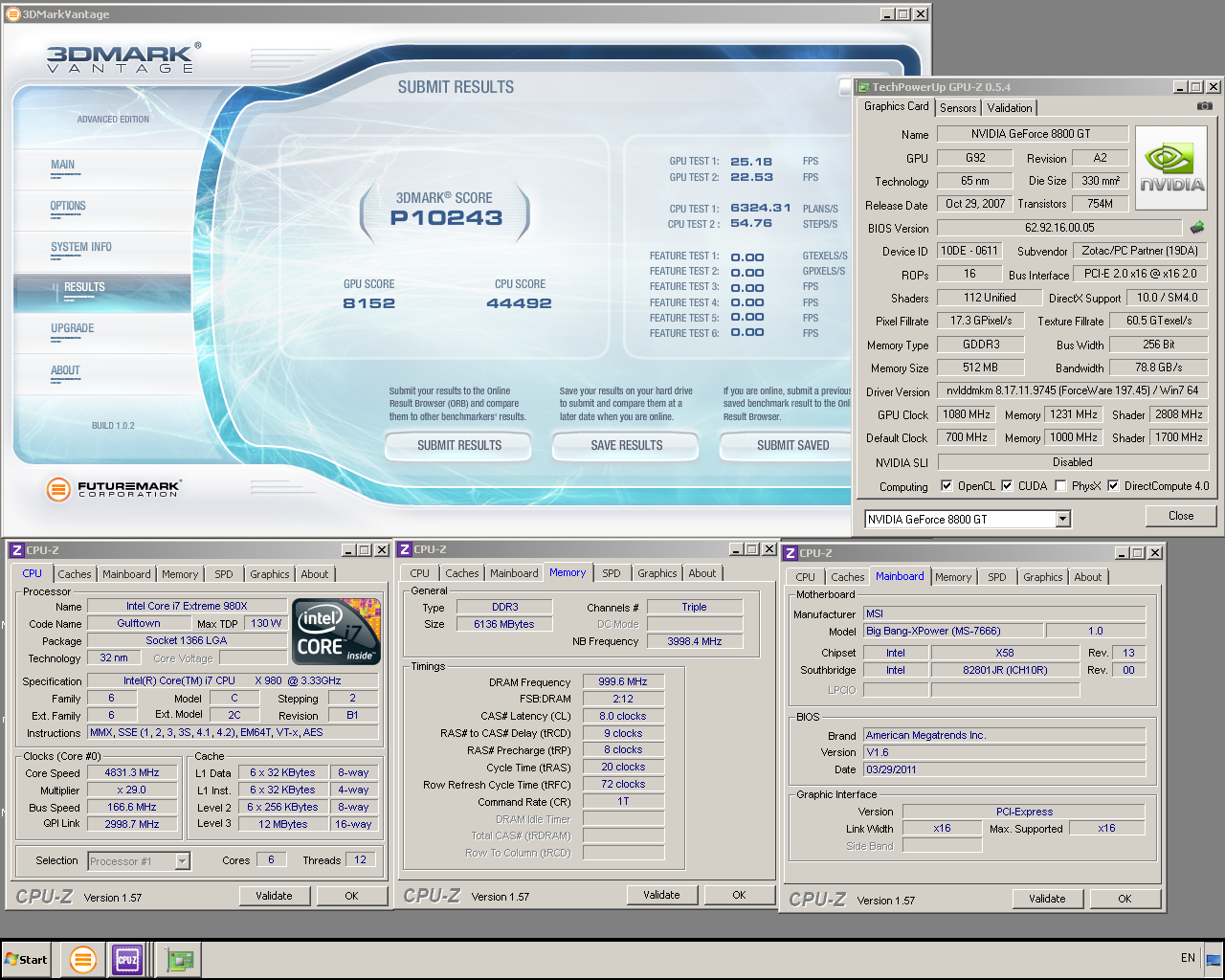Click the Intel Core i7 logo in CPU-Z
Viewport: 1225px width, 980px height.
337,632
